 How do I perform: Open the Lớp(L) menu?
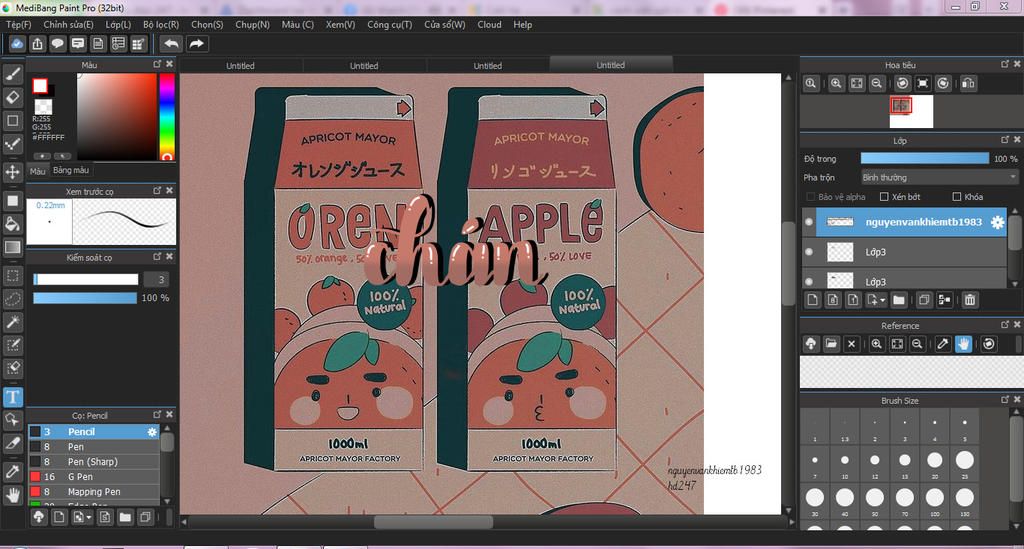[x=118, y=24]
